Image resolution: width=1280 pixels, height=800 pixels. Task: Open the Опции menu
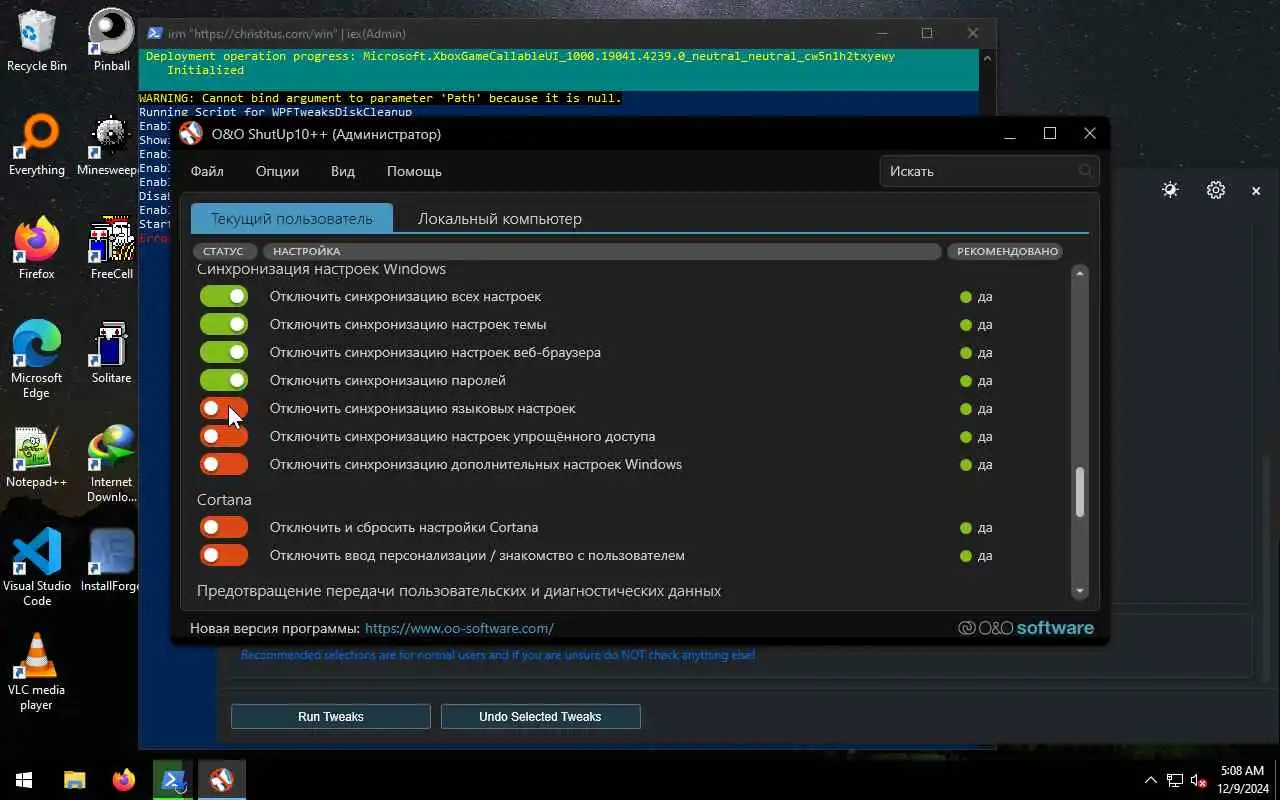(277, 171)
